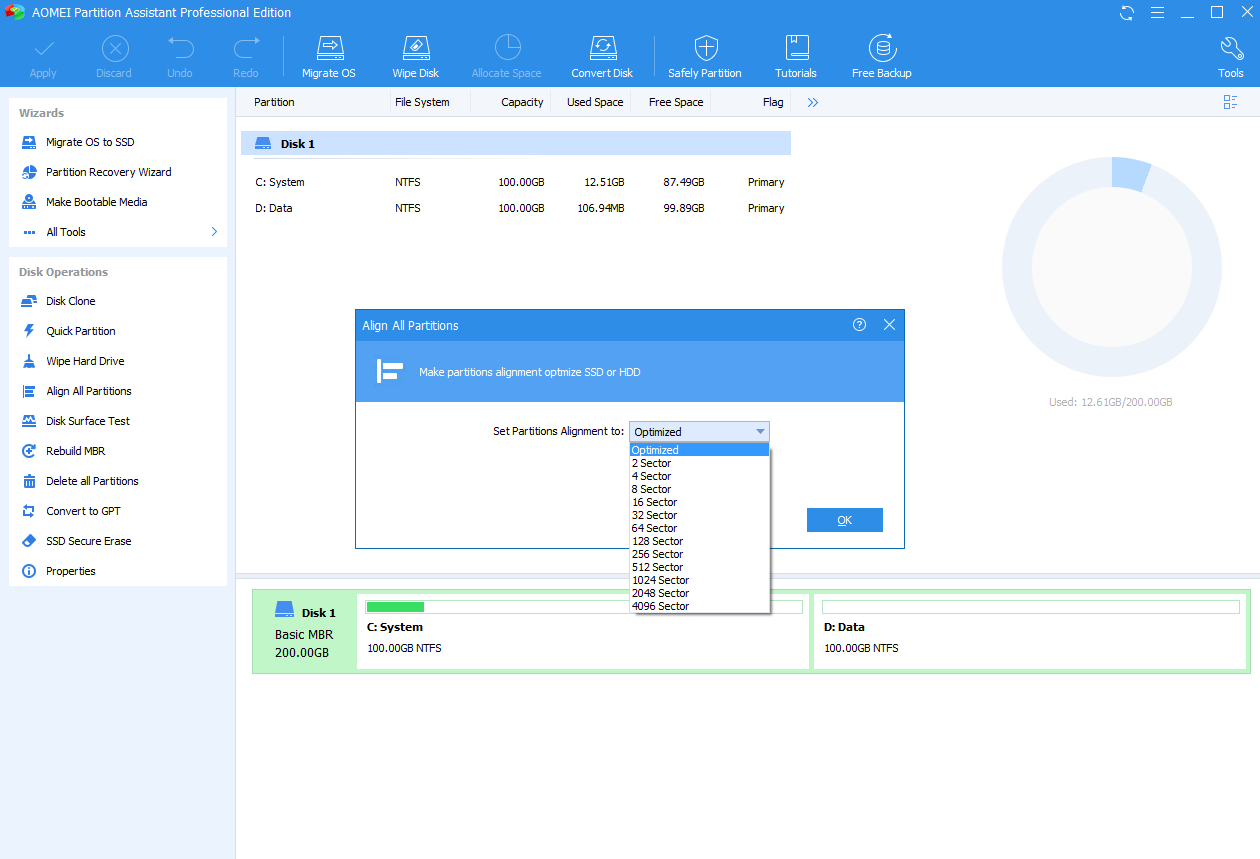This screenshot has height=859, width=1260.
Task: Pick the 8 Sector option
Action: [651, 489]
